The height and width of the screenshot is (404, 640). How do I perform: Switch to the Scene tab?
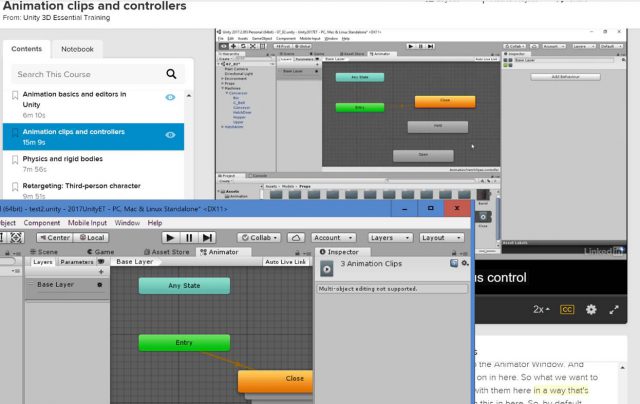pos(44,252)
